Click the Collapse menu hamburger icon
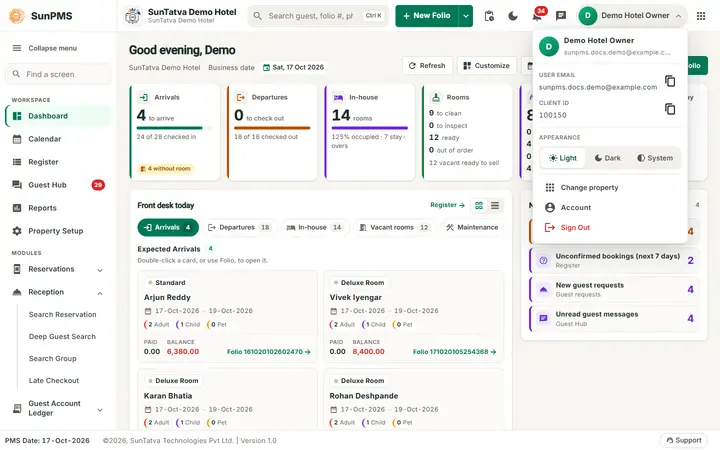The image size is (720, 450). click(17, 48)
